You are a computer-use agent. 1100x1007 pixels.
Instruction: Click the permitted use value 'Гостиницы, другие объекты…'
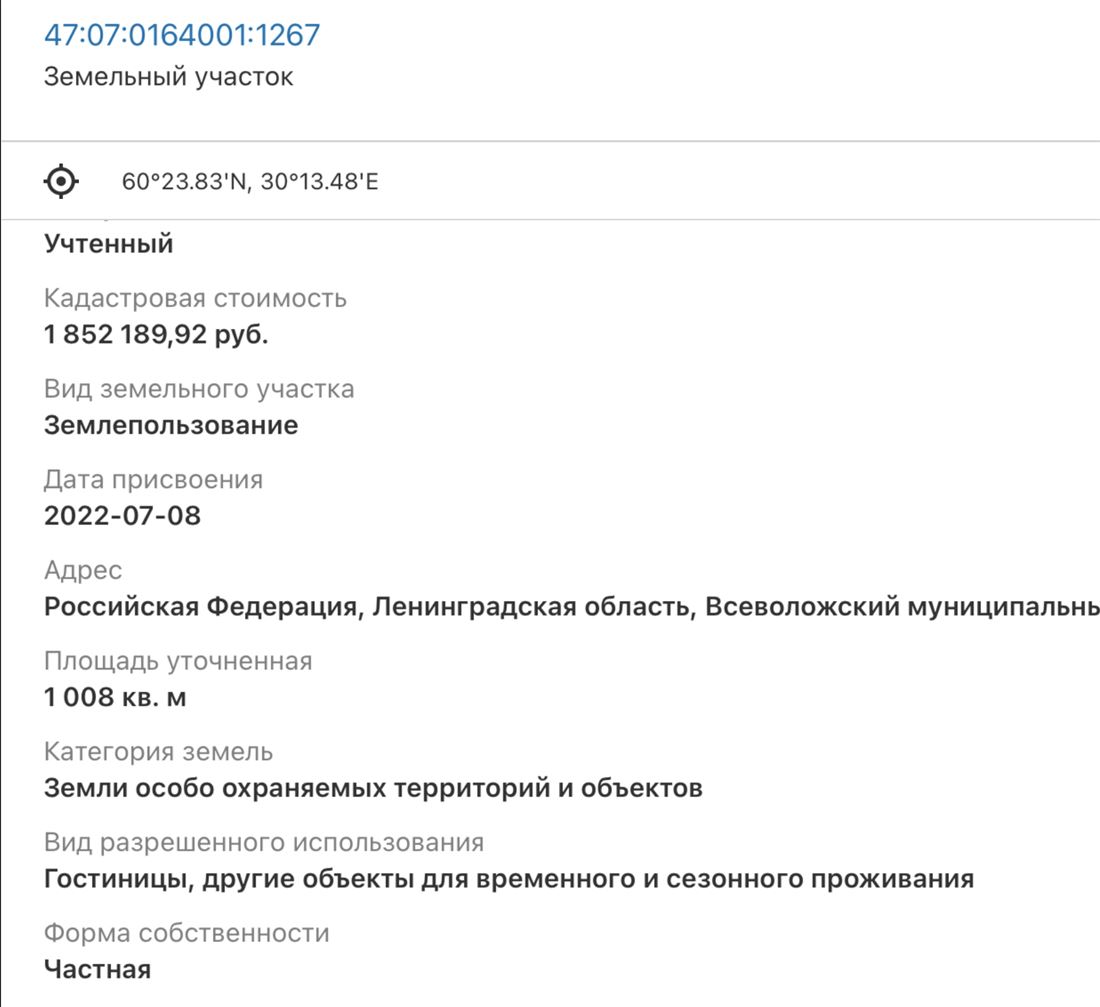(509, 880)
